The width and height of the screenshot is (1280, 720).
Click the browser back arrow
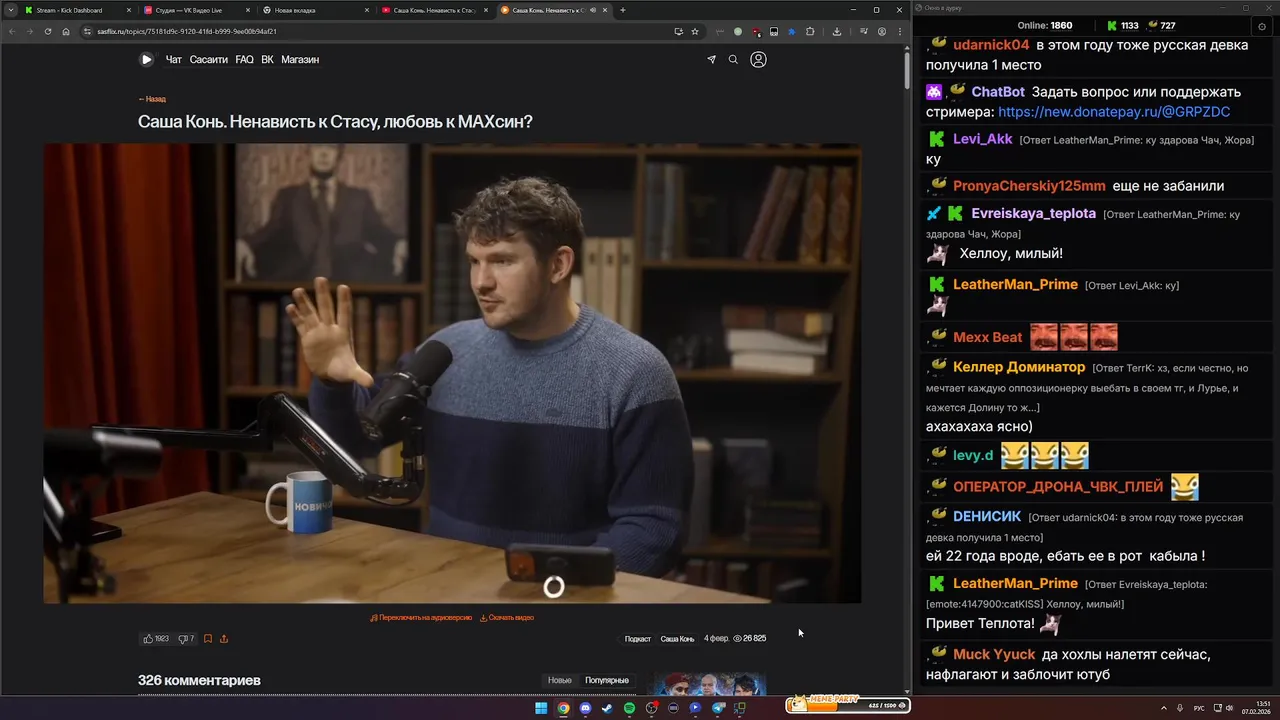pyautogui.click(x=12, y=31)
